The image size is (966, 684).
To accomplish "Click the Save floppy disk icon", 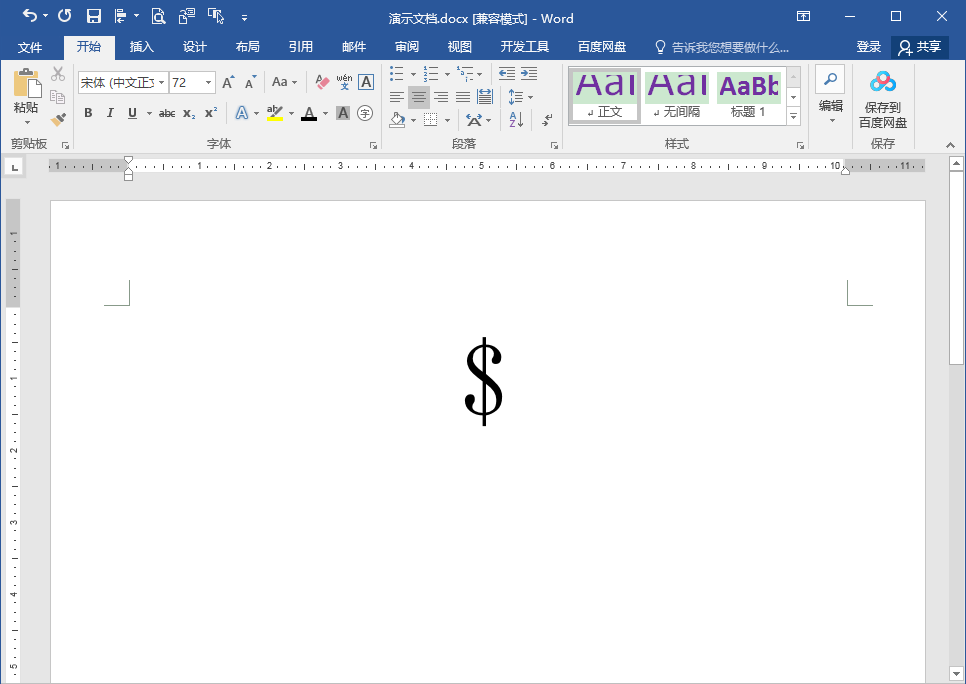I will pos(94,16).
